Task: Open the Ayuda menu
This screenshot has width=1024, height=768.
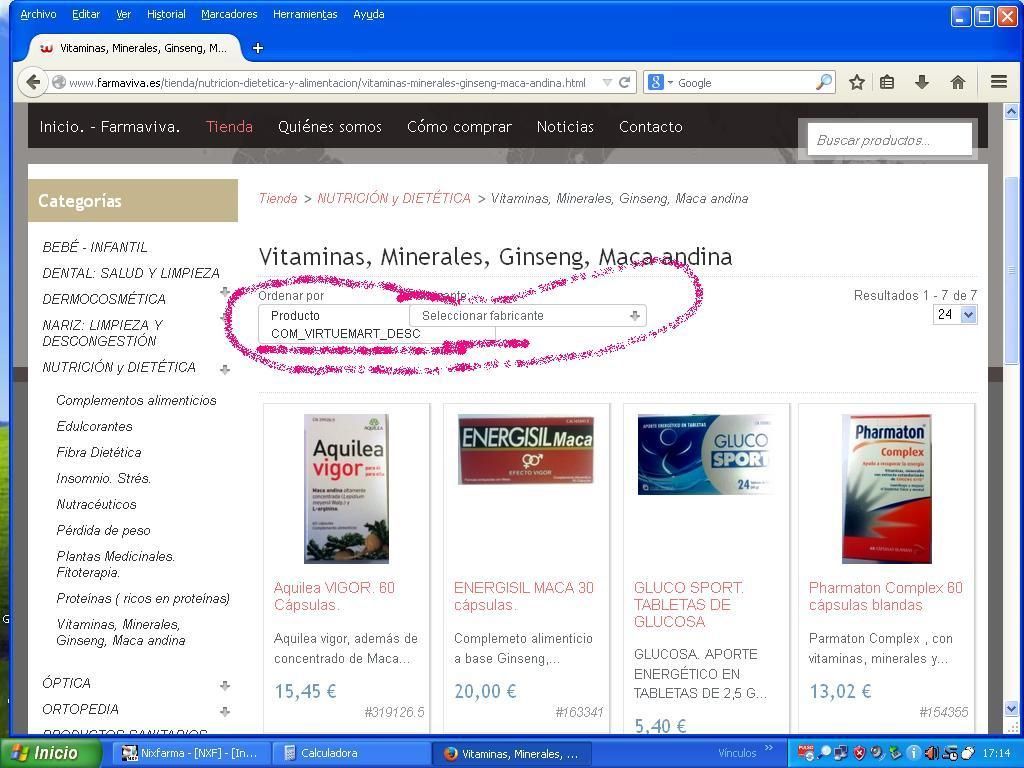Action: tap(368, 14)
